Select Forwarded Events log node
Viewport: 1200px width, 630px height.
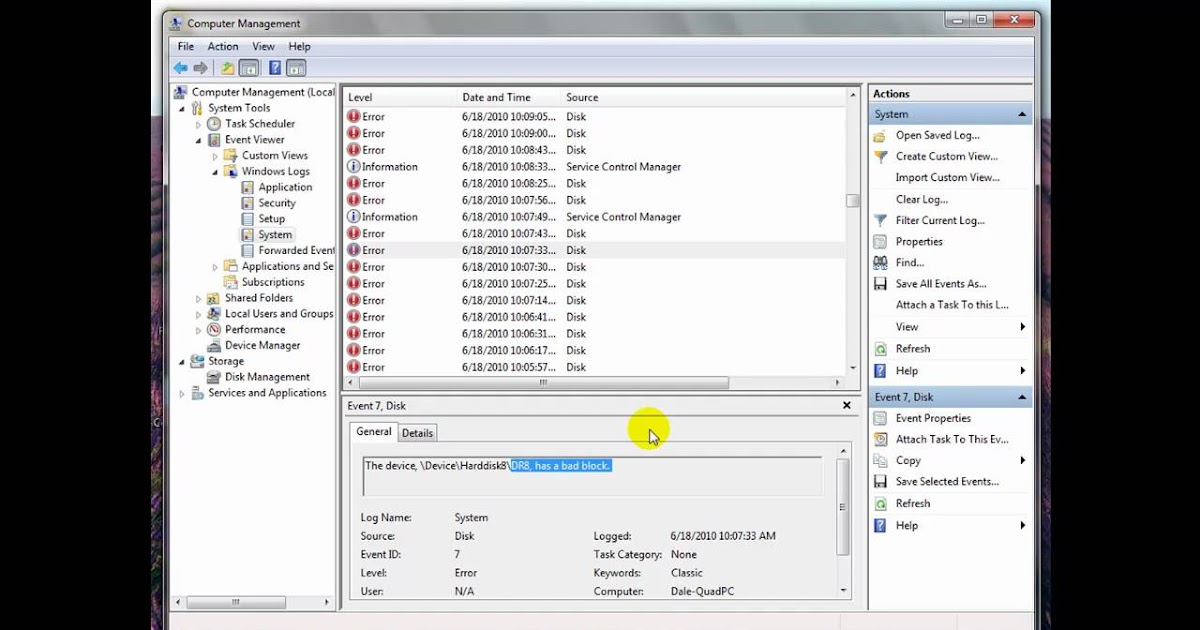(x=296, y=250)
